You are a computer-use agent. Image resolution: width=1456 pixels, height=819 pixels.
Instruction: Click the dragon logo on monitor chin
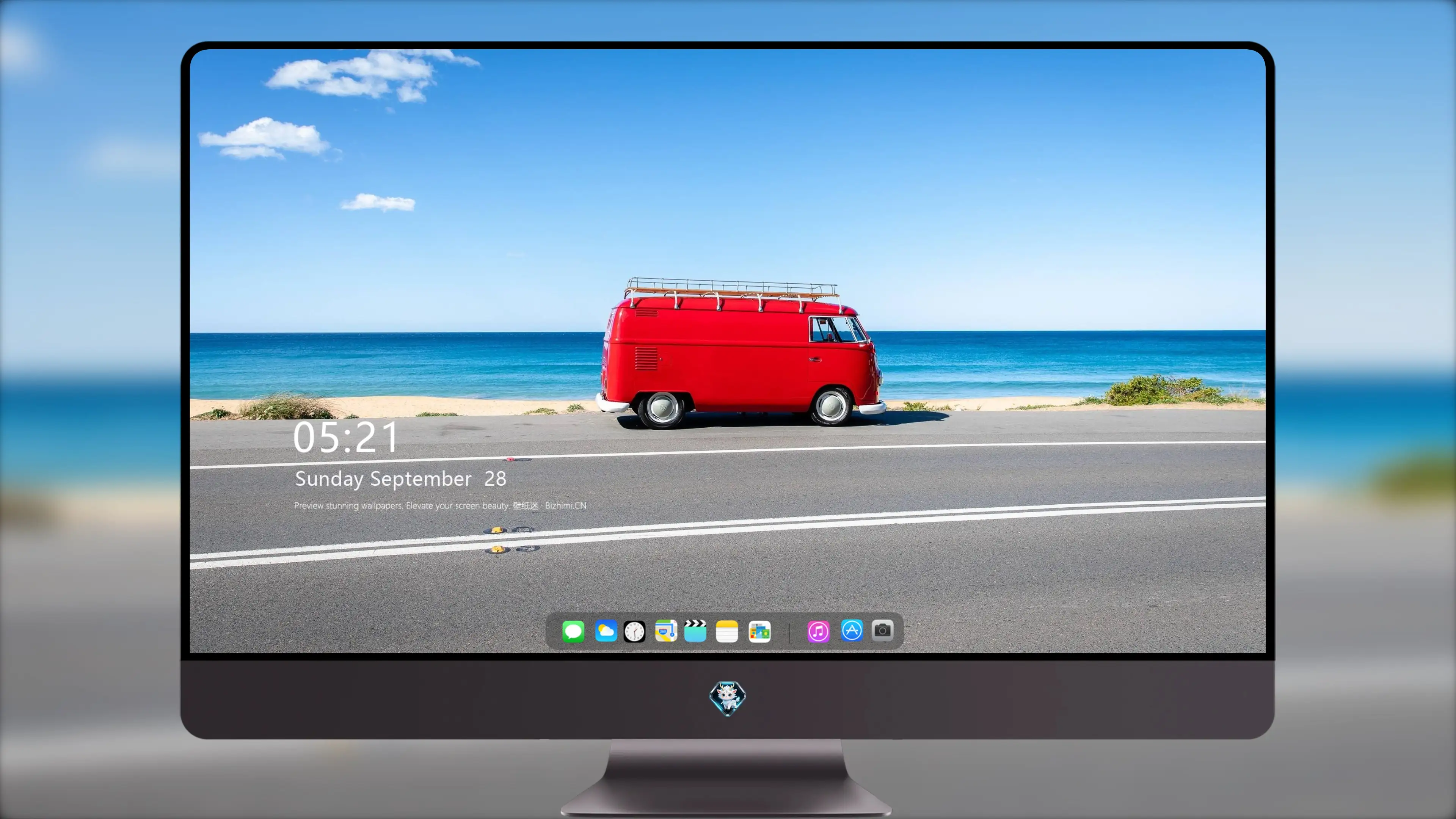click(x=728, y=698)
